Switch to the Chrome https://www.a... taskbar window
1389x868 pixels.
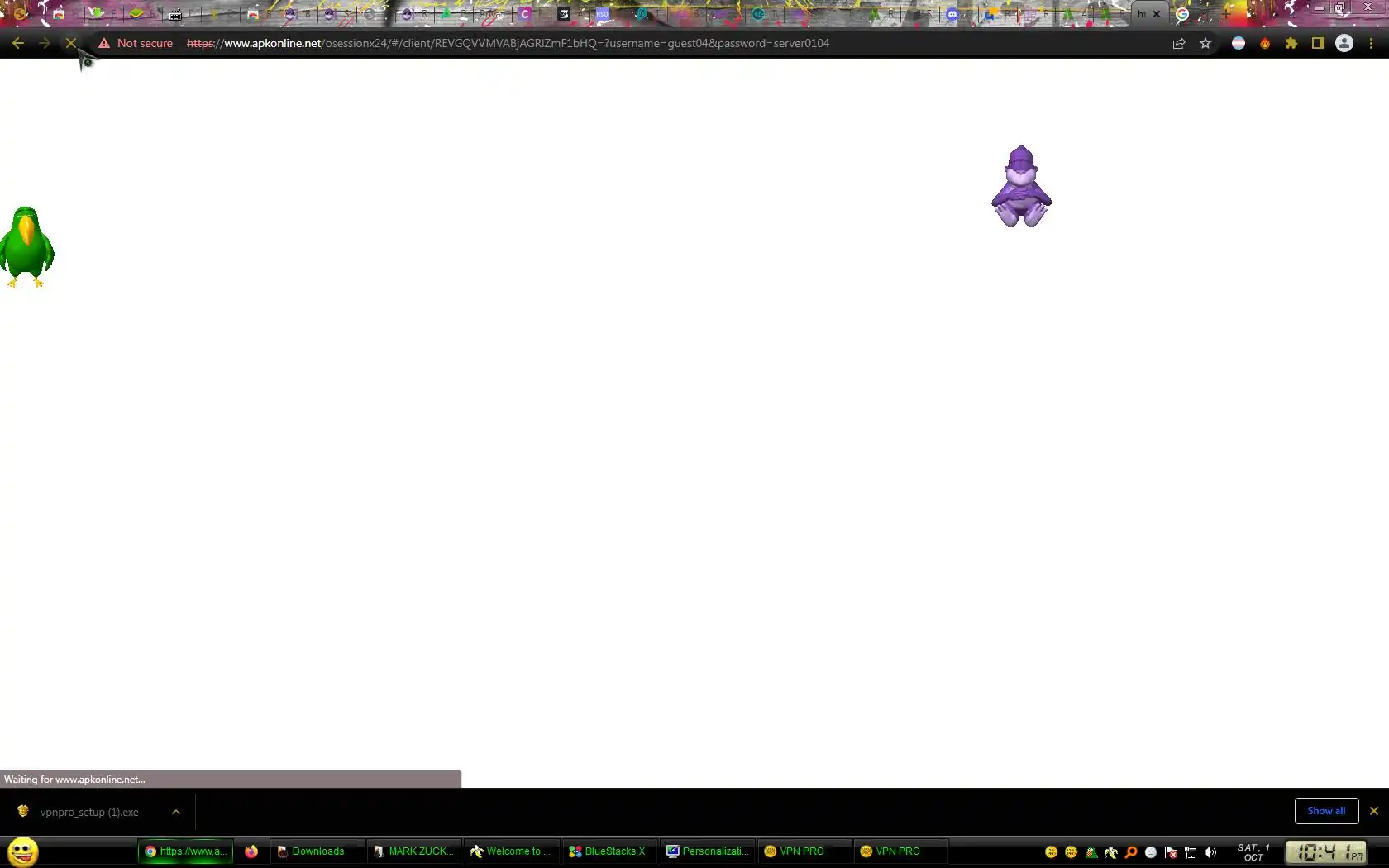(x=185, y=851)
